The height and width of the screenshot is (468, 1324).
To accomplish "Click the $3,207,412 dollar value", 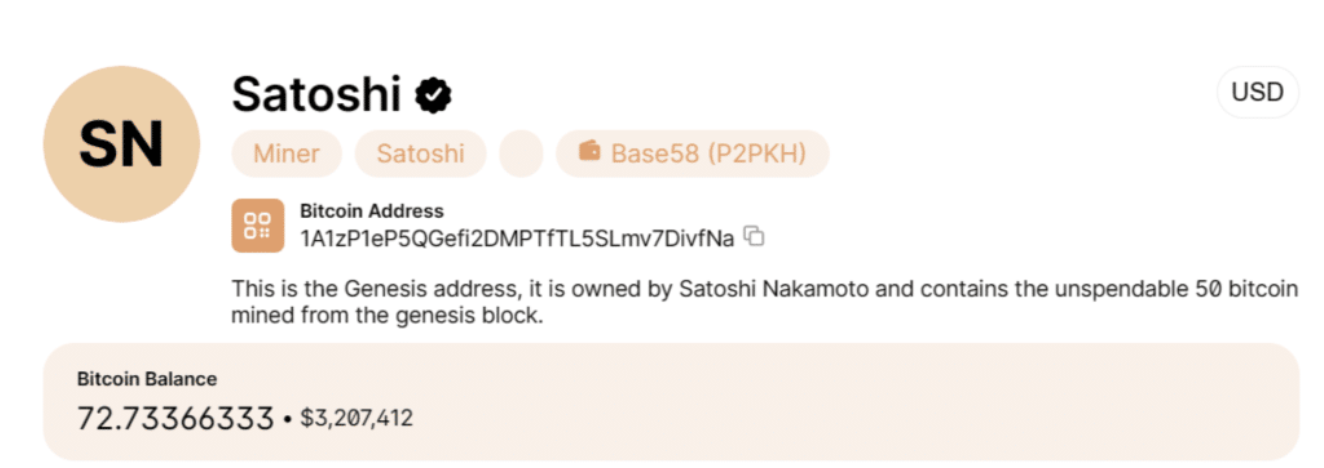I will (355, 417).
